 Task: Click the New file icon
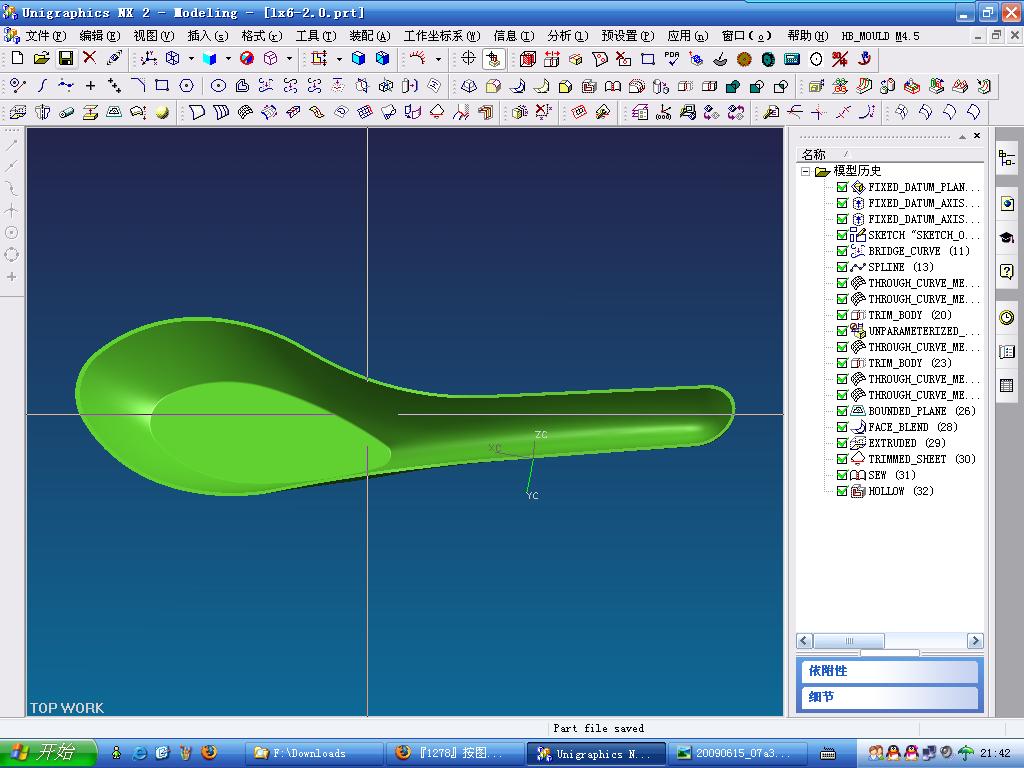[x=18, y=59]
